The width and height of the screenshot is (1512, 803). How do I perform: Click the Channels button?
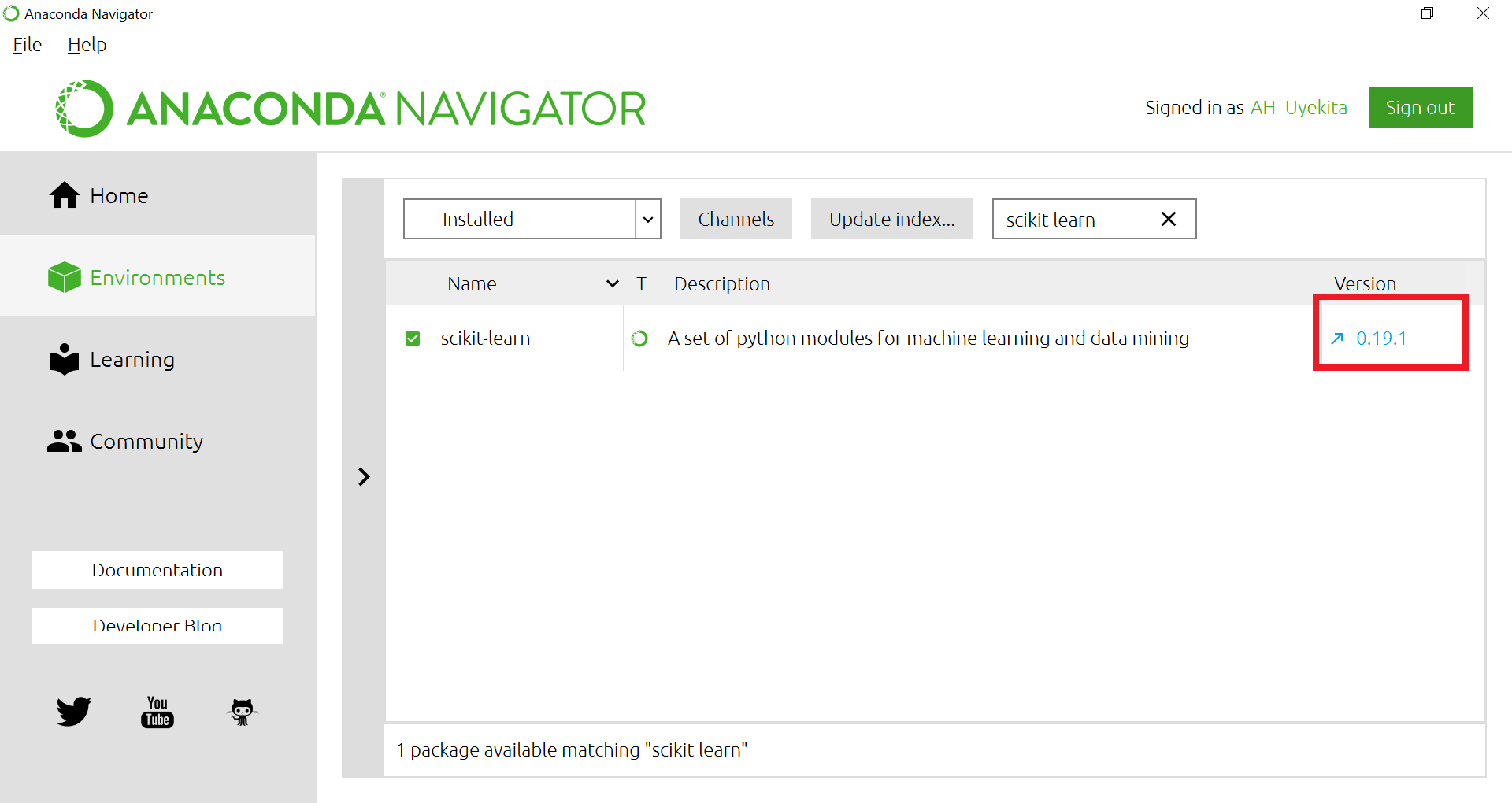[736, 219]
